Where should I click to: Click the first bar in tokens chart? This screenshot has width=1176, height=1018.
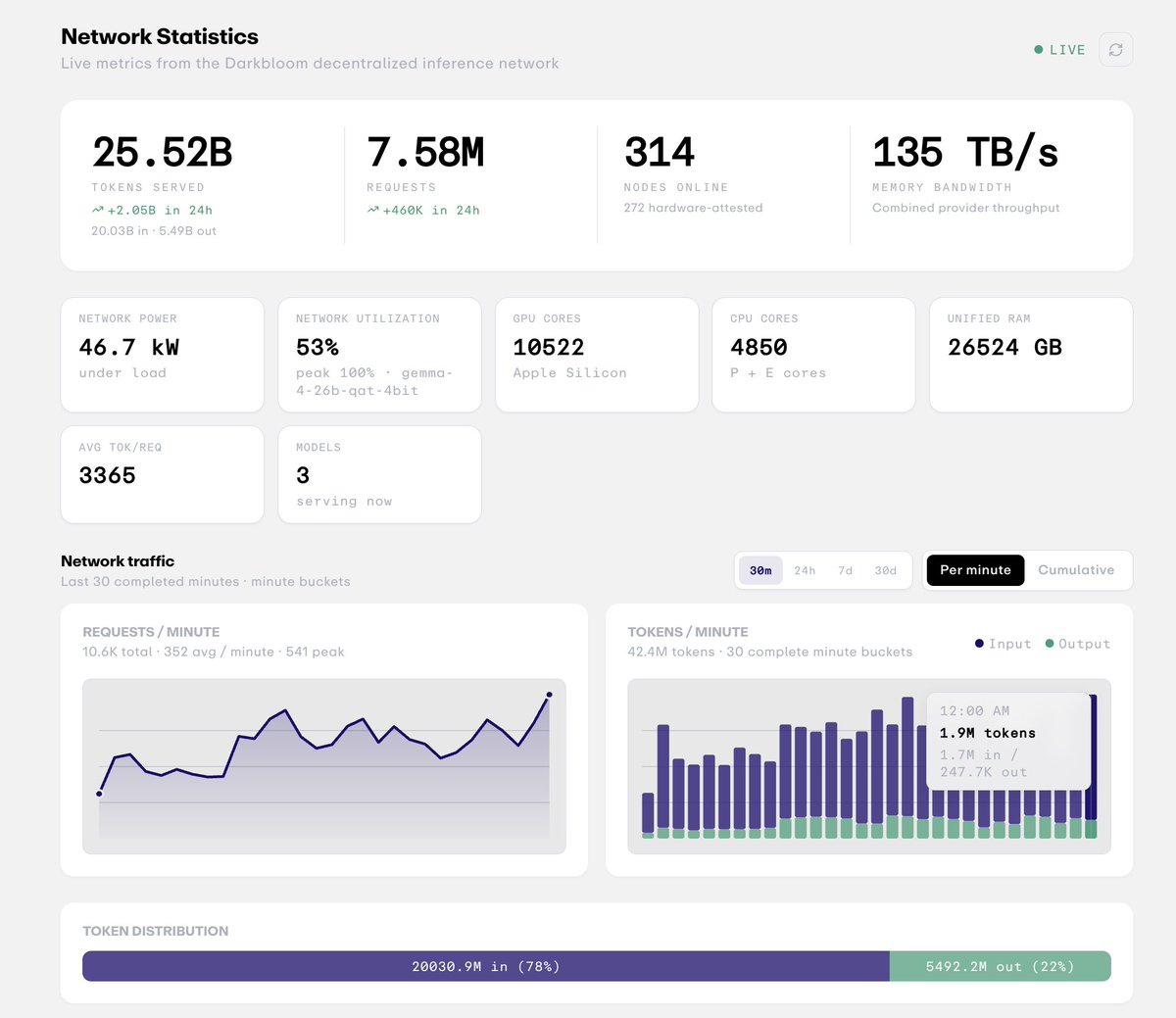(648, 815)
